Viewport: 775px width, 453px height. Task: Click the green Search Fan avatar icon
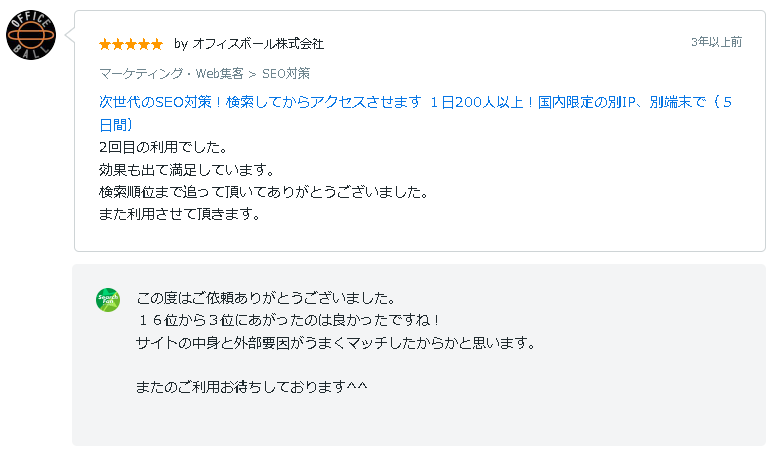pos(108,300)
